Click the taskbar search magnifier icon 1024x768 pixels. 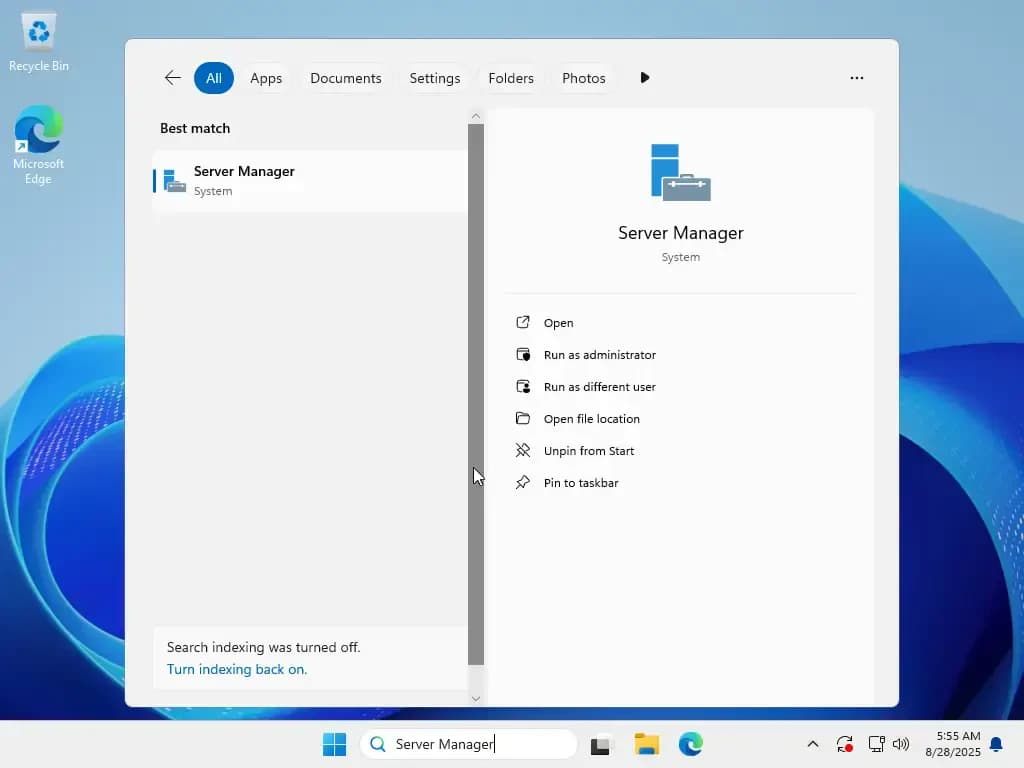377,744
